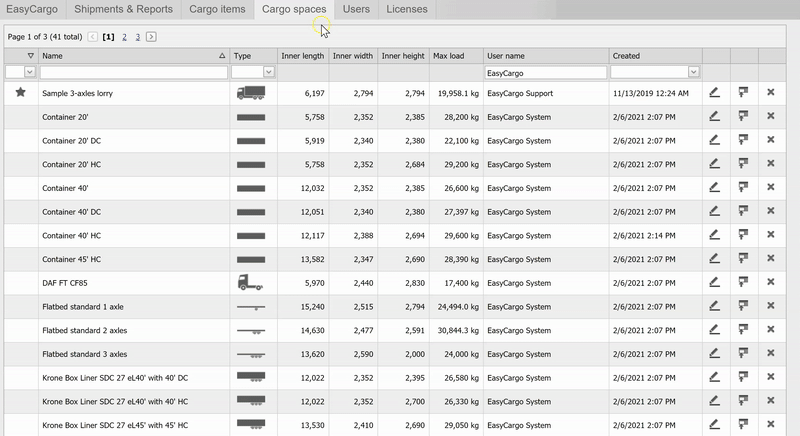
Task: Select current page [1] indicator
Action: pos(108,37)
